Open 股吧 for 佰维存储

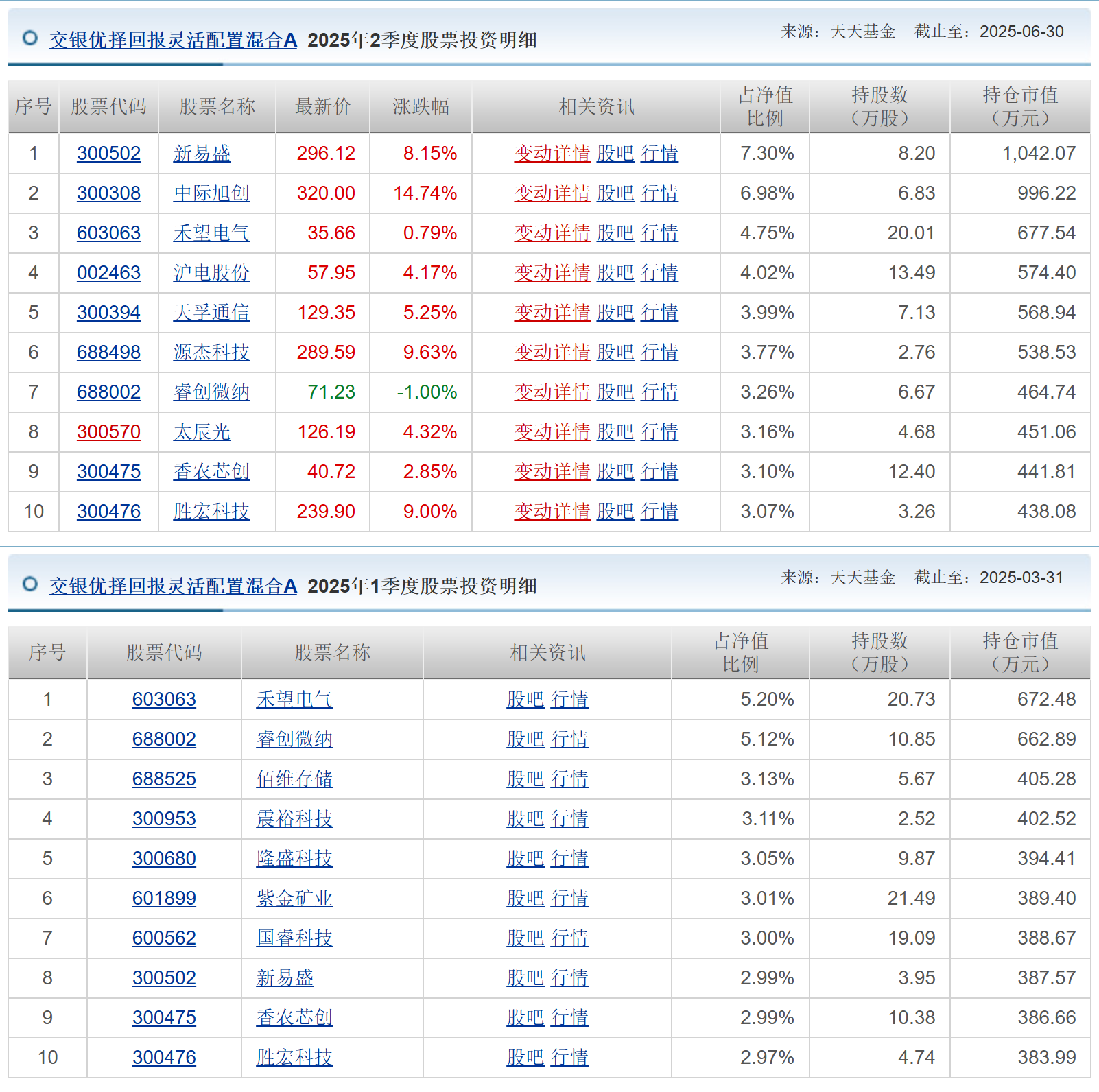click(x=525, y=779)
